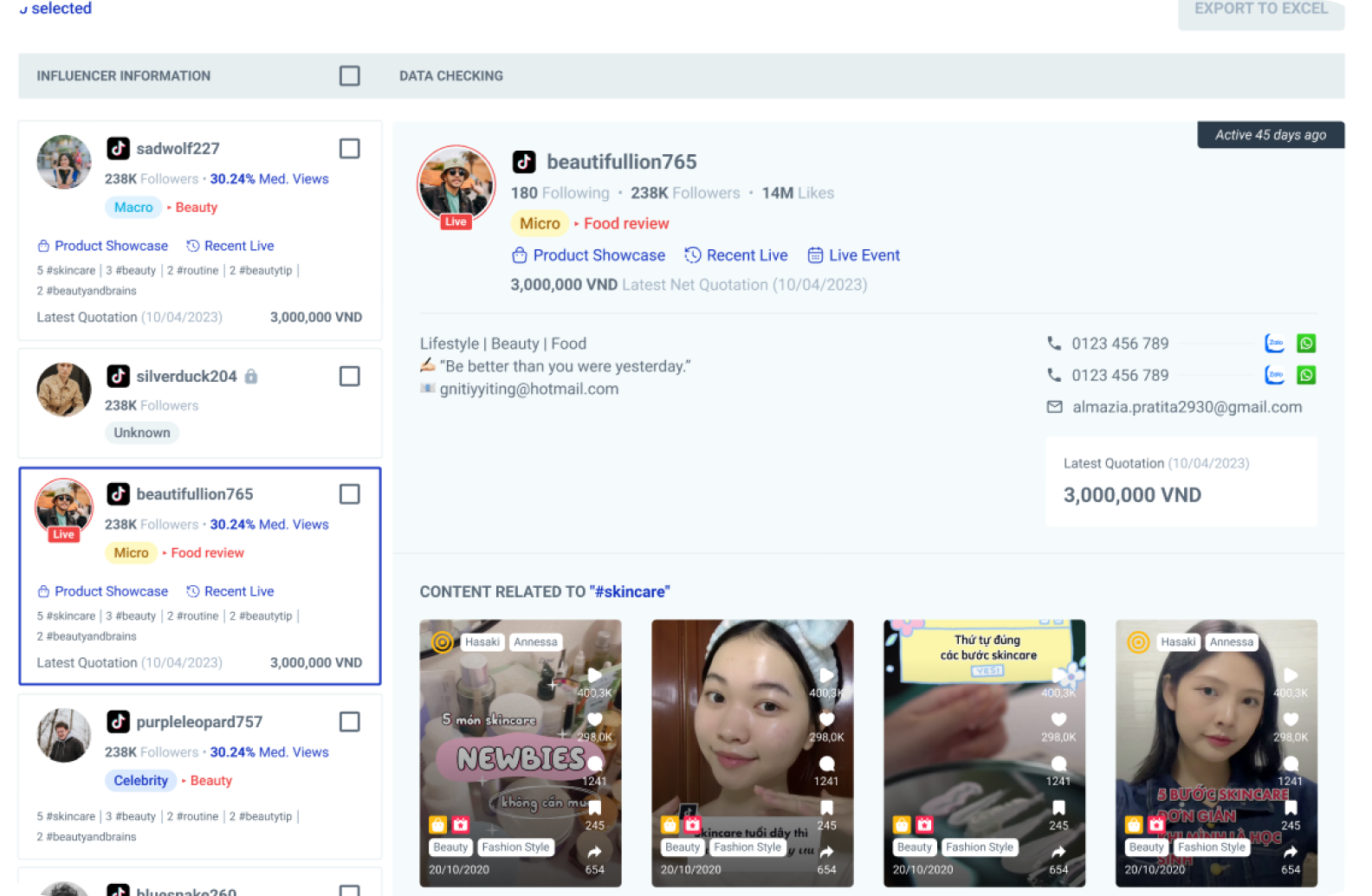The height and width of the screenshot is (896, 1372).
Task: Click the TikTok icon beside the beautifullion765 profile header
Action: click(524, 162)
